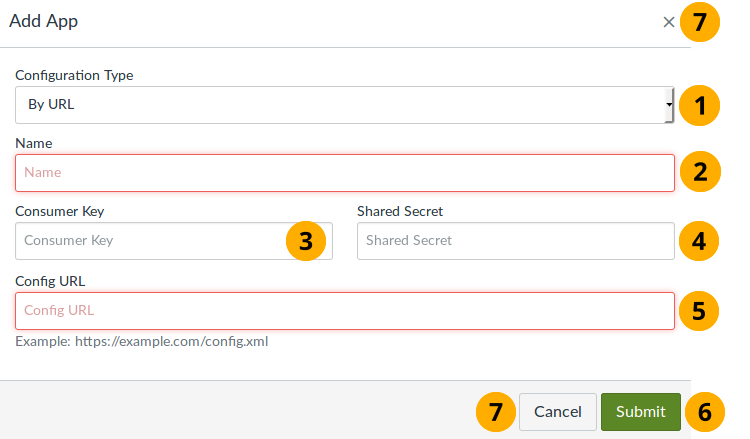Click the Config URL label text
This screenshot has width=750, height=439.
pyautogui.click(x=48, y=280)
